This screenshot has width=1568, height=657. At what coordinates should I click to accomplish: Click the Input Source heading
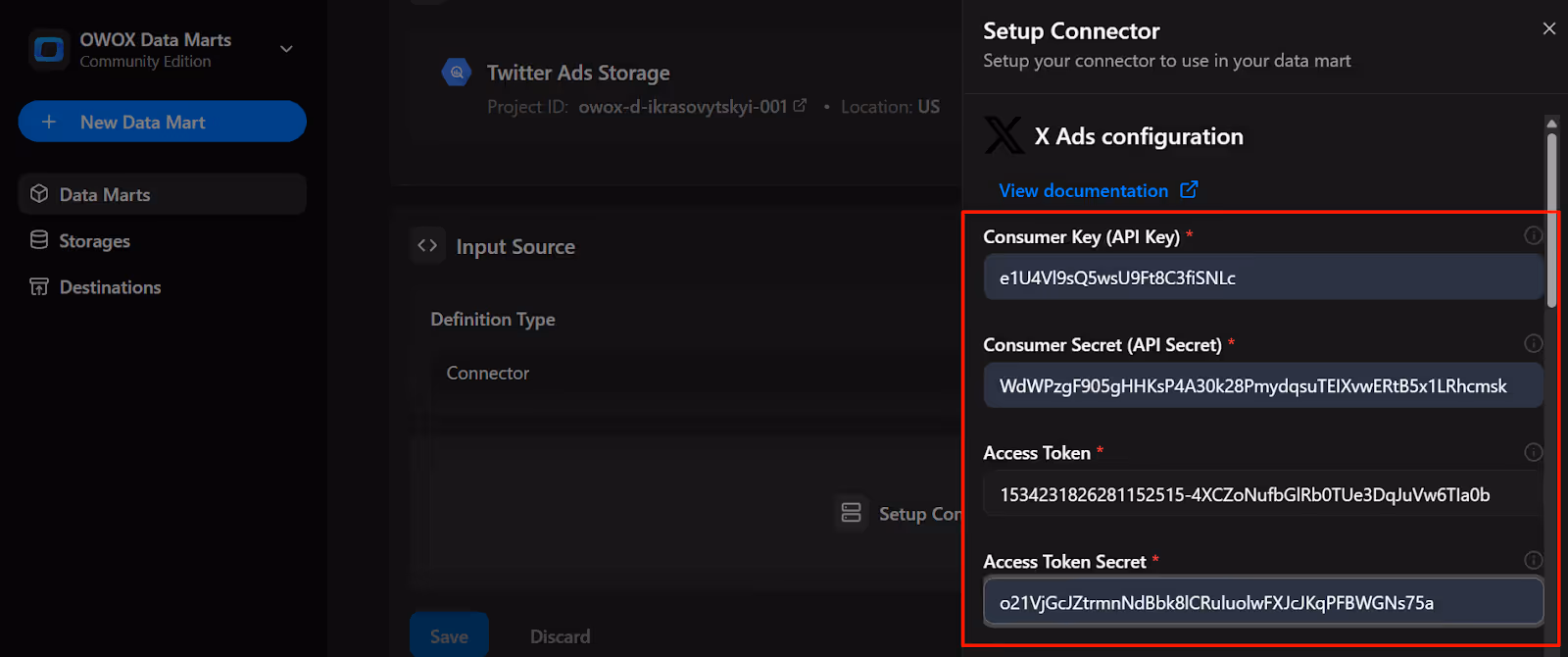(x=515, y=247)
